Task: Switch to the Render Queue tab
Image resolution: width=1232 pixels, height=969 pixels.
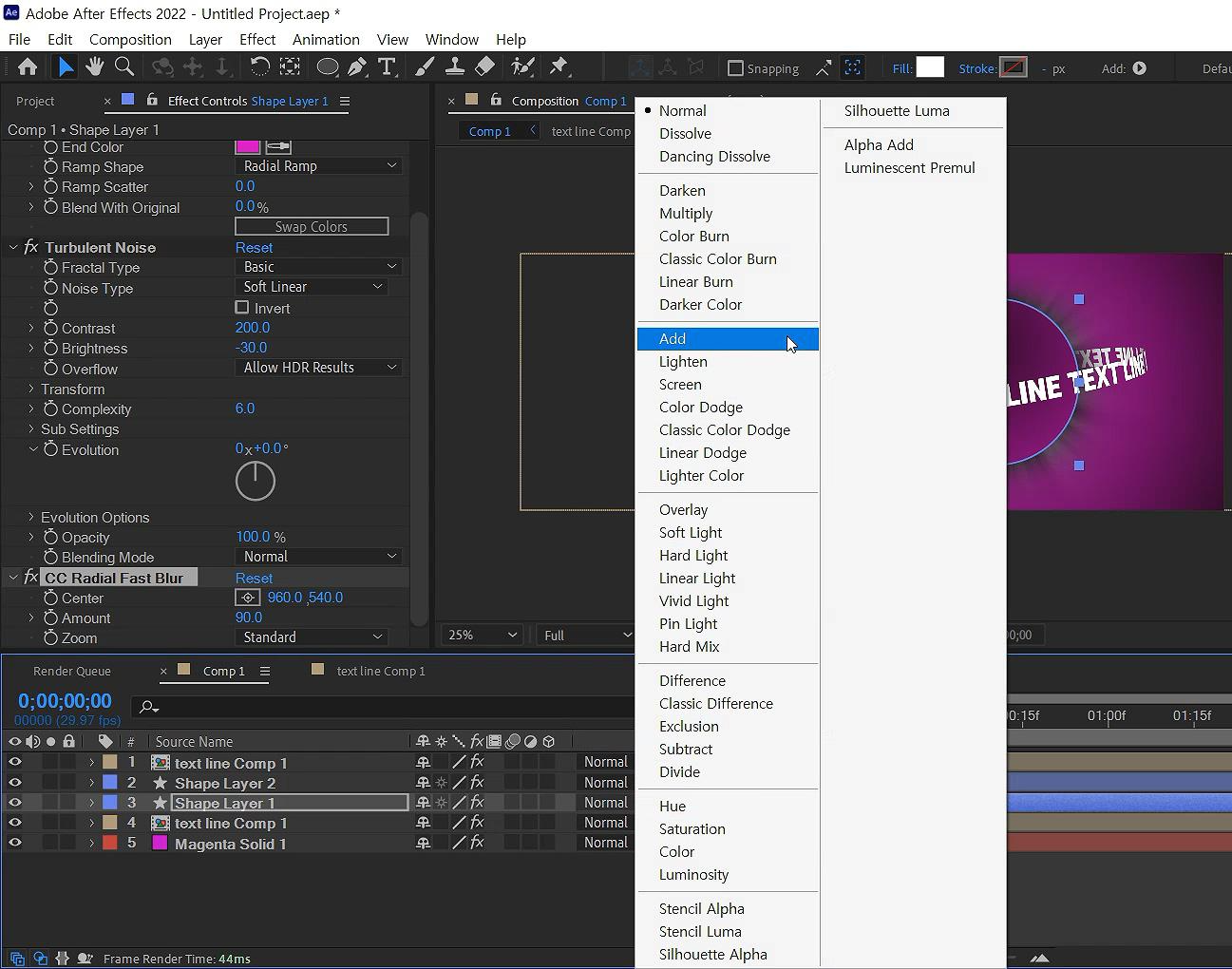Action: (72, 671)
